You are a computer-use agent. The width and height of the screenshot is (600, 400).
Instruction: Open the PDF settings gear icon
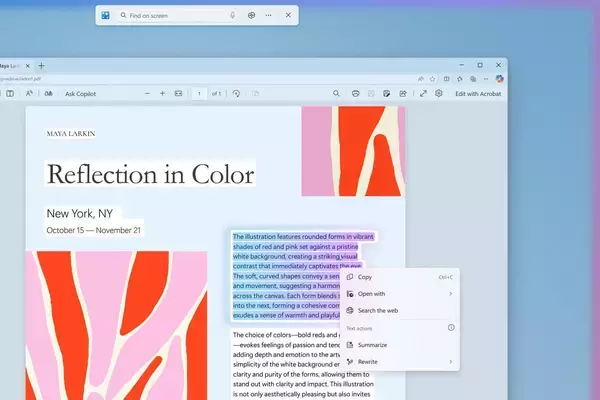[438, 93]
